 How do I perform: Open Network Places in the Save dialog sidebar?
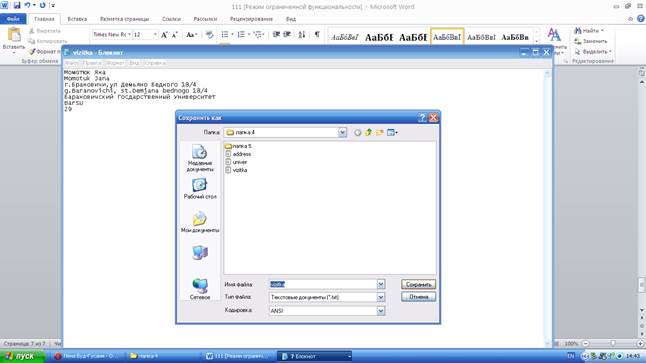coord(200,288)
